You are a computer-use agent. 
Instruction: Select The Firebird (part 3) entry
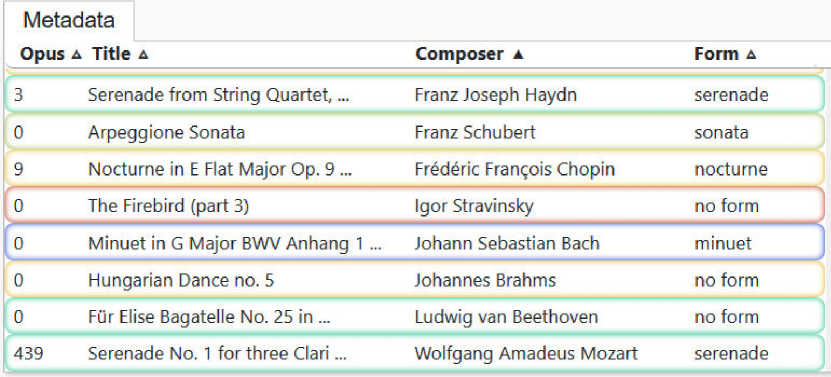(x=414, y=205)
